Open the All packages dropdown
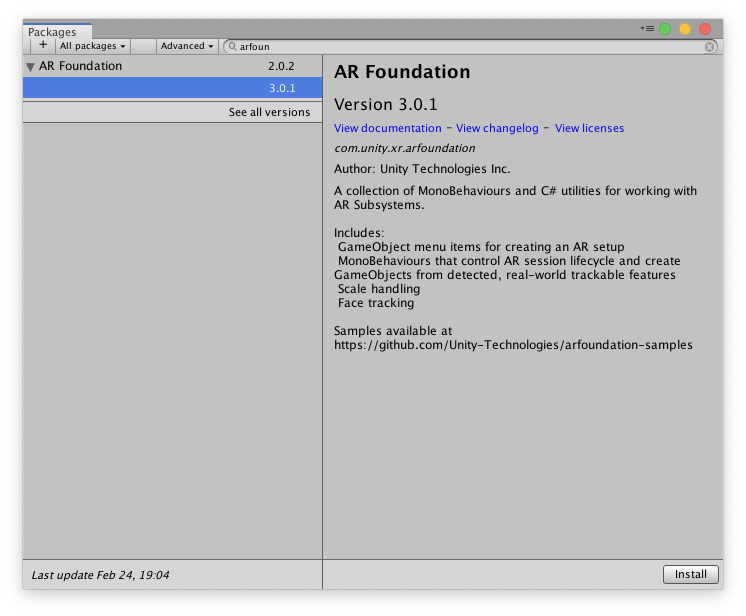The image size is (746, 616). (92, 46)
